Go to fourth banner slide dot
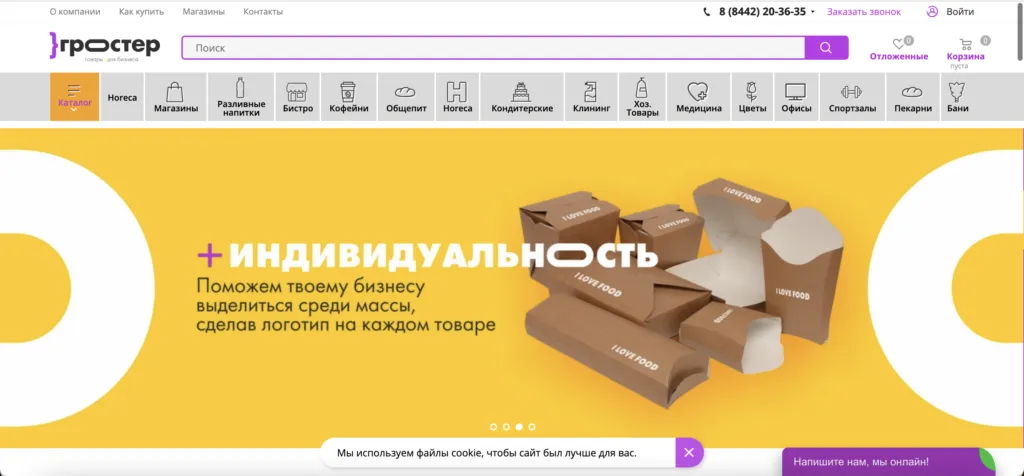Viewport: 1024px width, 476px height. (x=532, y=427)
